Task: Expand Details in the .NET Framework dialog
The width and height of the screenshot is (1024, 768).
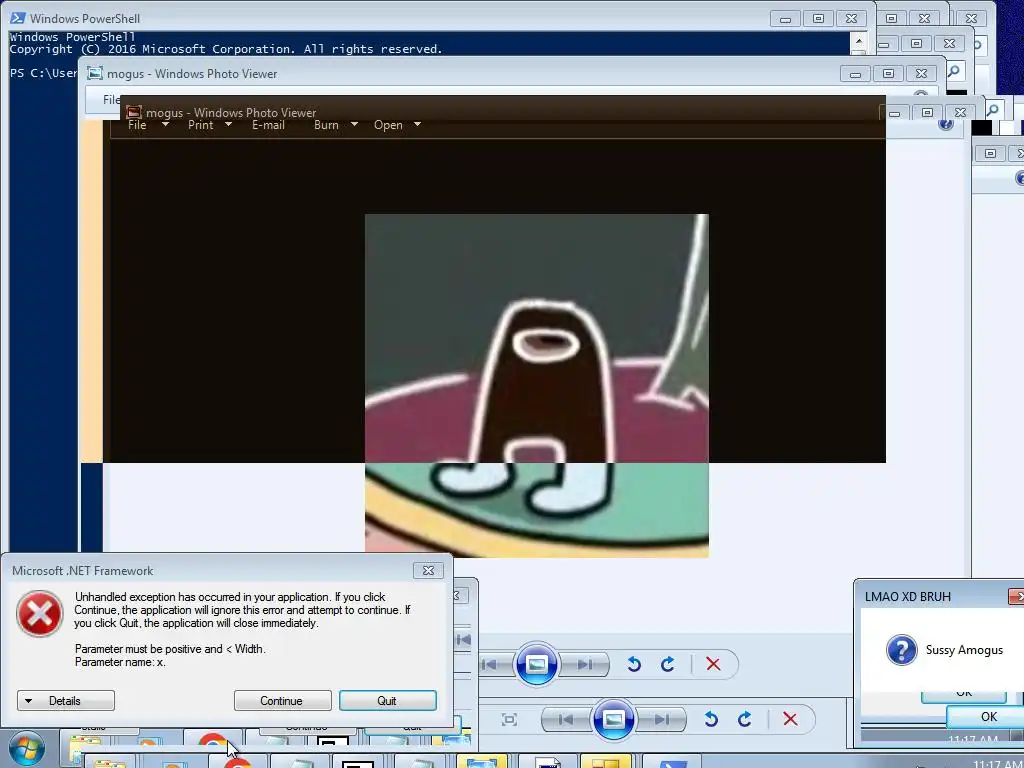Action: tap(65, 701)
